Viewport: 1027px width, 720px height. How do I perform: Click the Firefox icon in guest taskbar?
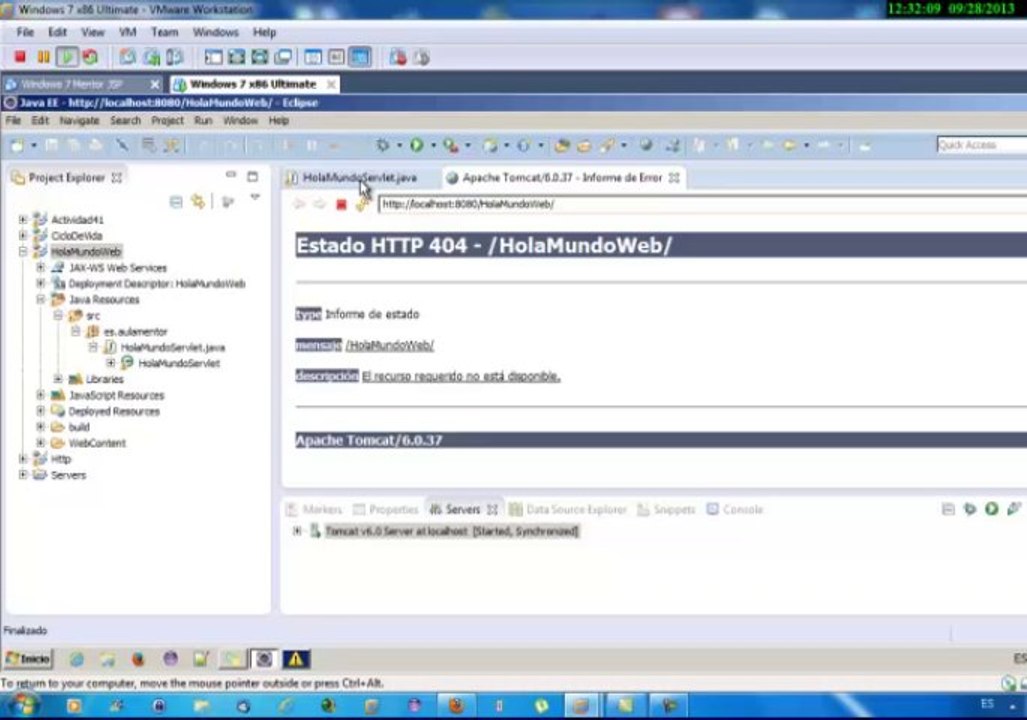138,659
